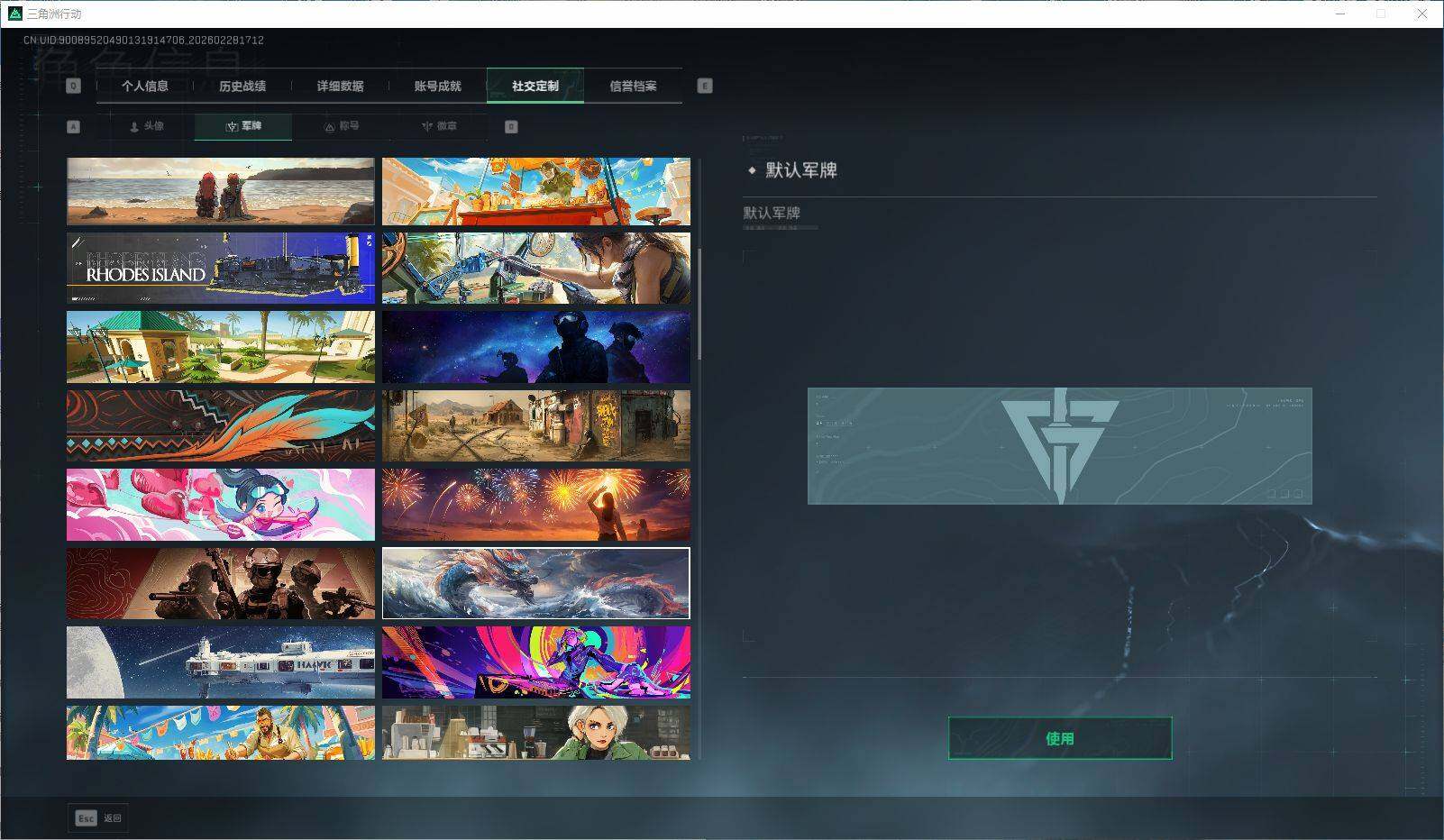Minimize the 三角洲行动 window
This screenshot has width=1444, height=840.
[x=1341, y=14]
